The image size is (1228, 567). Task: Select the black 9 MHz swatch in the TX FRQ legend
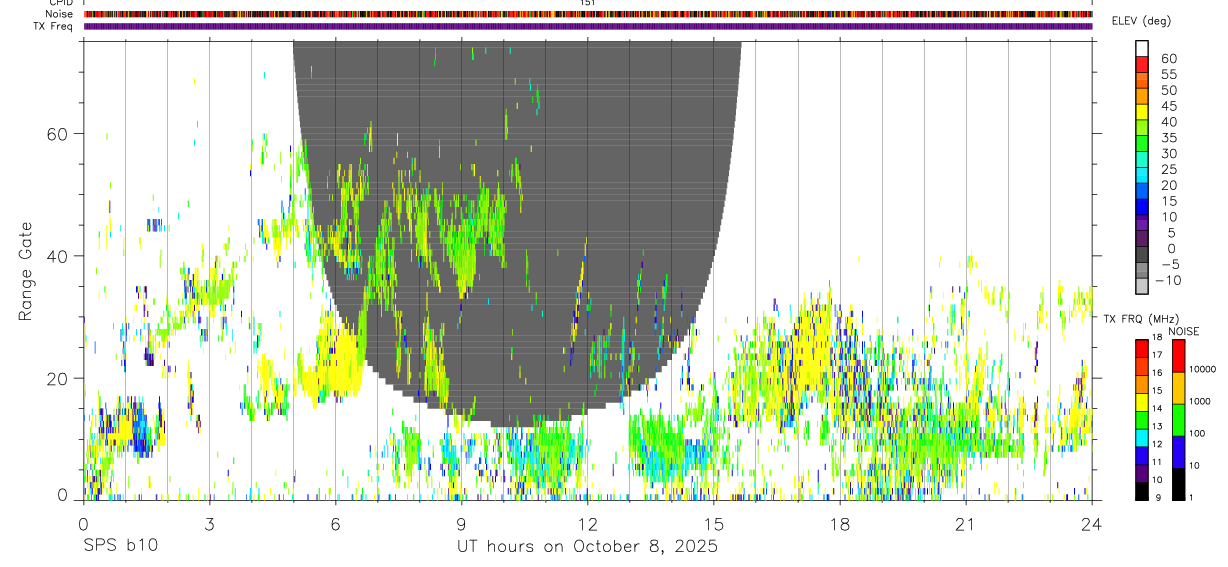tap(1141, 491)
